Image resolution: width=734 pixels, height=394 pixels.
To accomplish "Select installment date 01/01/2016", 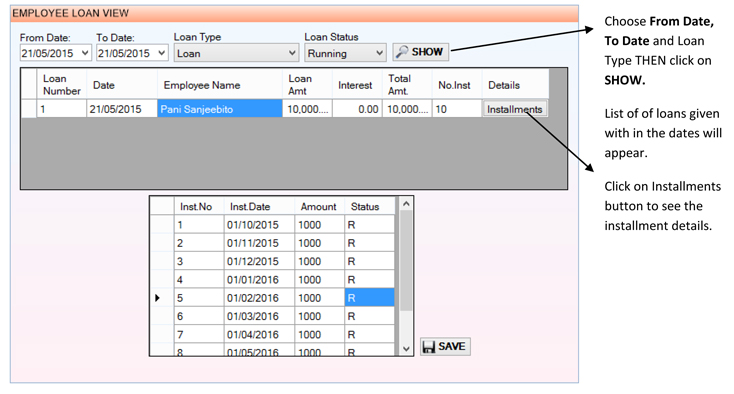I will tap(259, 279).
